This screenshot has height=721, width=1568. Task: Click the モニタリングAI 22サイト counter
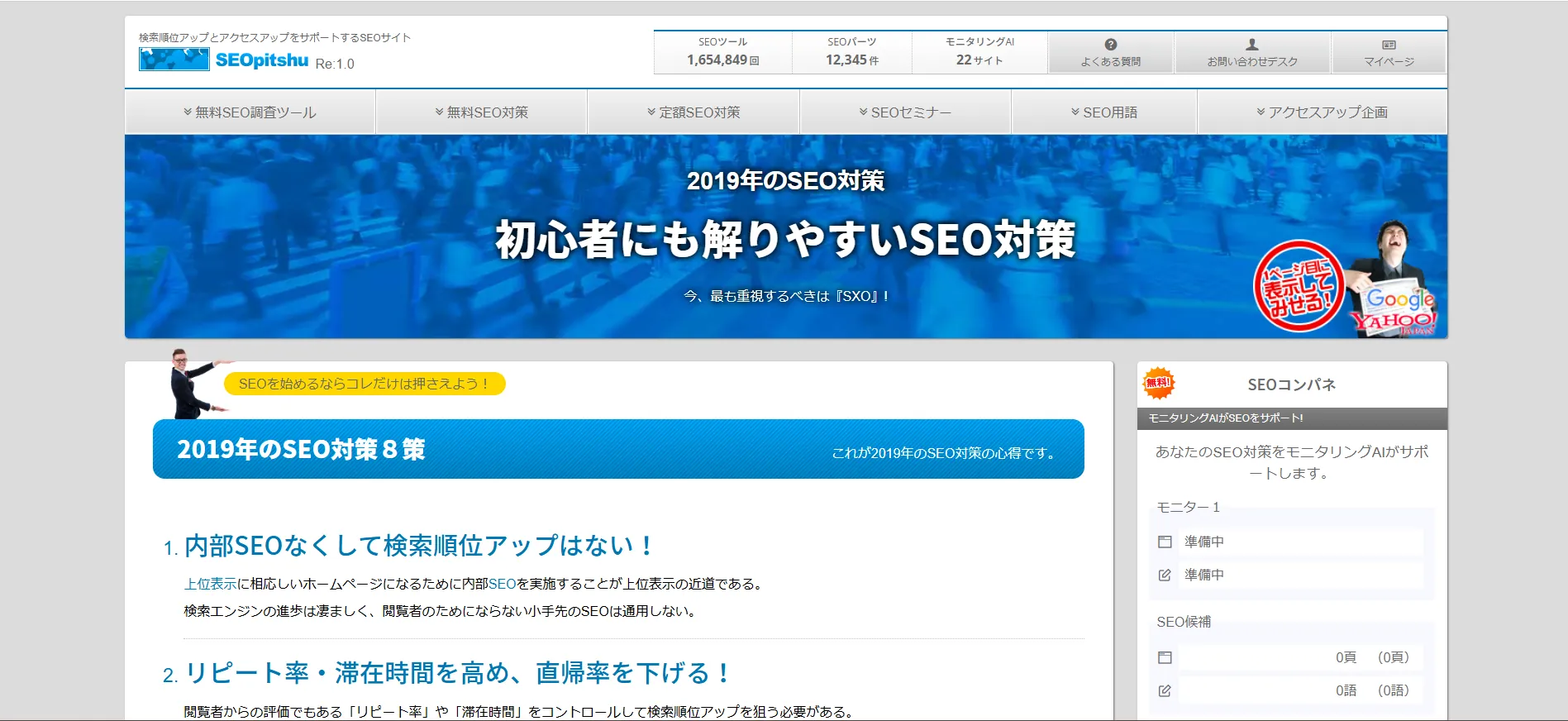[x=979, y=52]
